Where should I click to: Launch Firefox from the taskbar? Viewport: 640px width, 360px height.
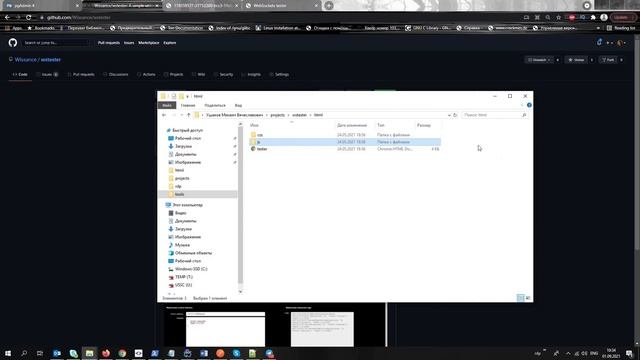click(106, 353)
